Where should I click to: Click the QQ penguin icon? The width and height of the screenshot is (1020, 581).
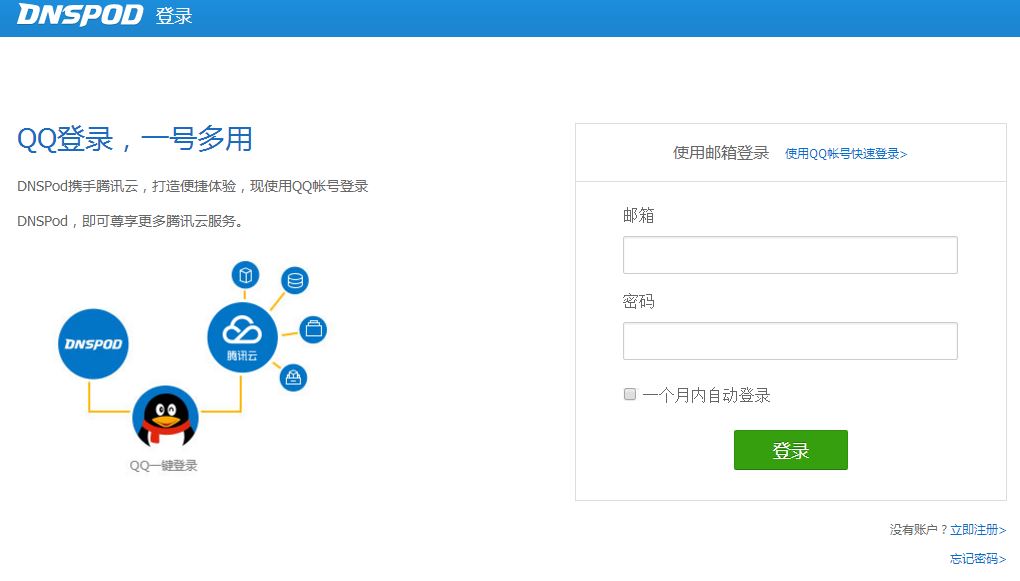click(x=165, y=416)
